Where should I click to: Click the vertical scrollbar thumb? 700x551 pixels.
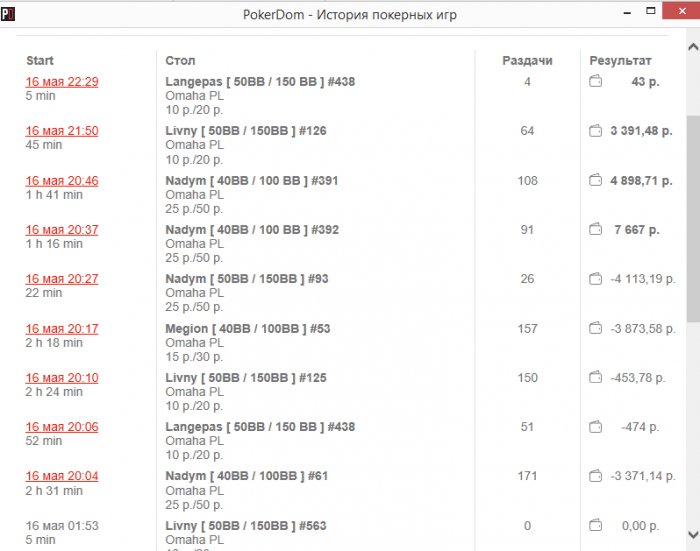click(693, 218)
